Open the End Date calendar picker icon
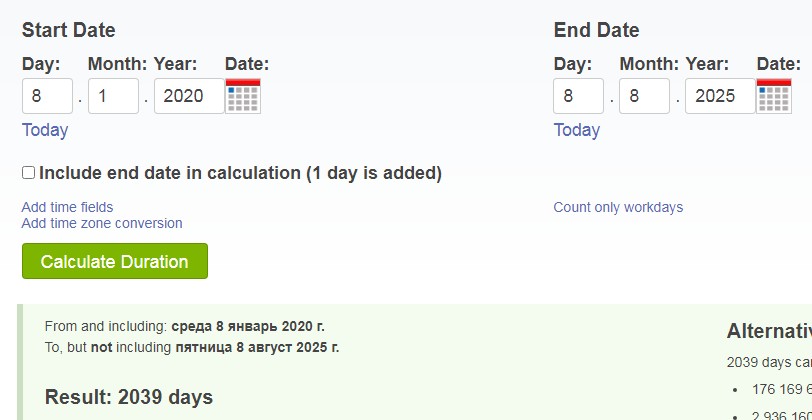812x420 pixels. pos(774,96)
